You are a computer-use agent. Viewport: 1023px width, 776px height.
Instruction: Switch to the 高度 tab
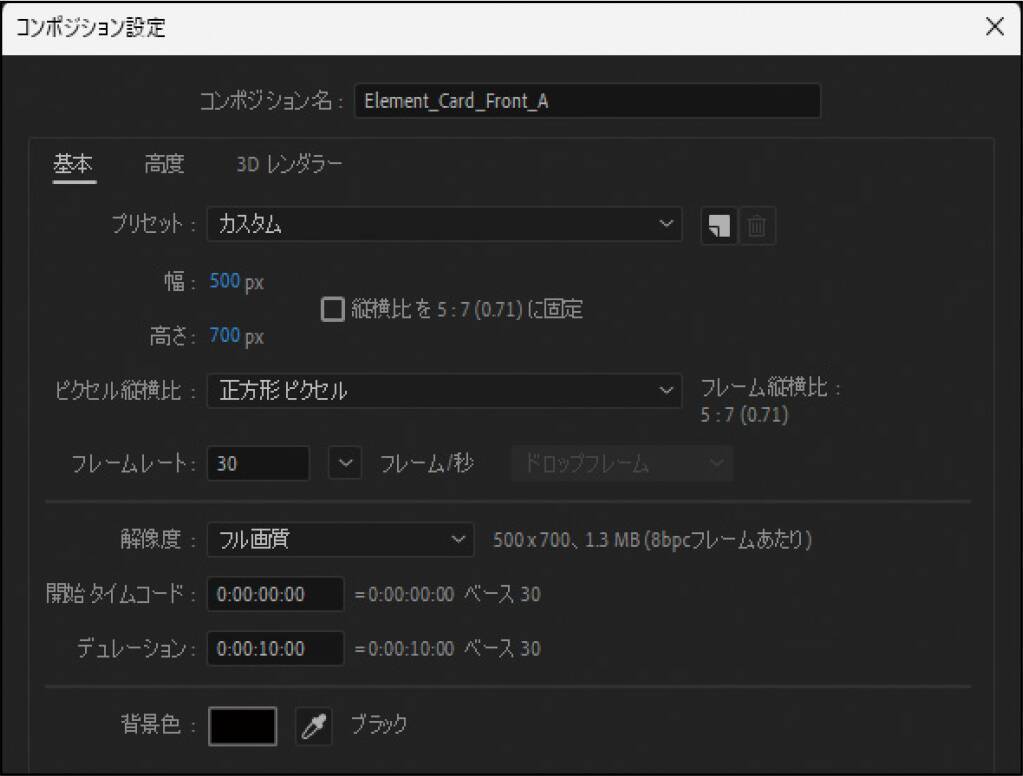164,165
